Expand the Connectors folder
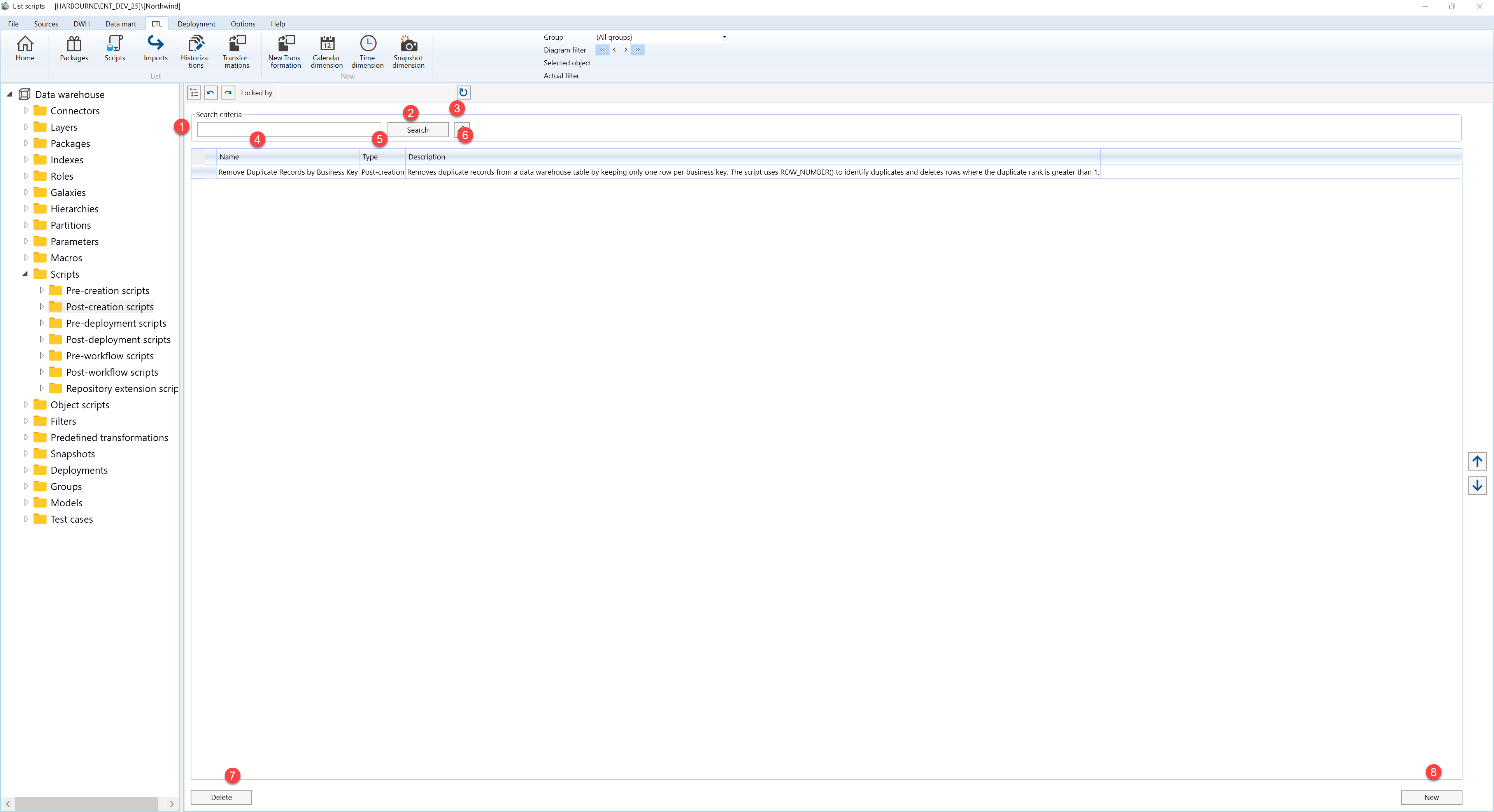 click(x=26, y=110)
